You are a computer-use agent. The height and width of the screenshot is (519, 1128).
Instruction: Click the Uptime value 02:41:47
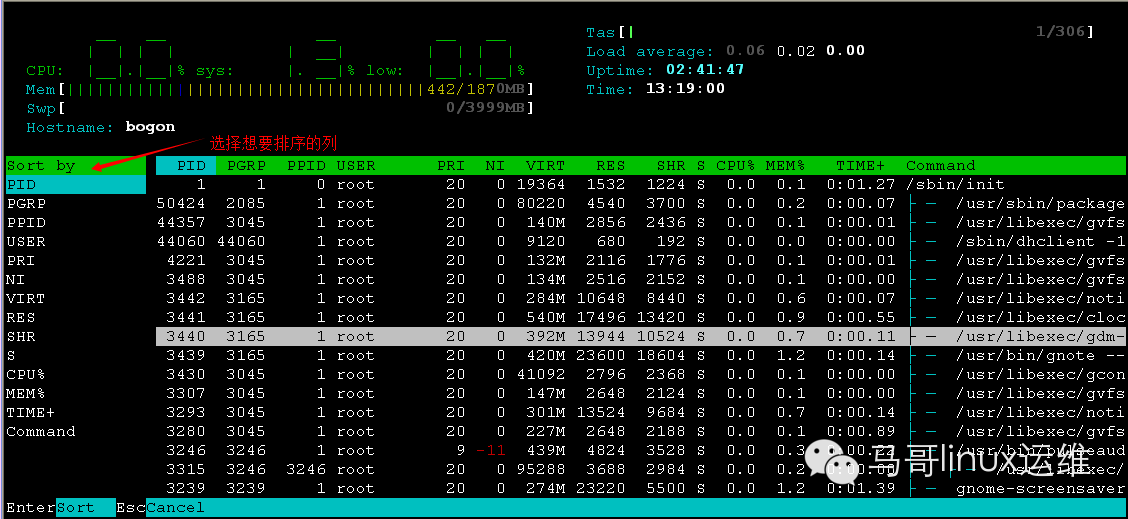pyautogui.click(x=705, y=70)
